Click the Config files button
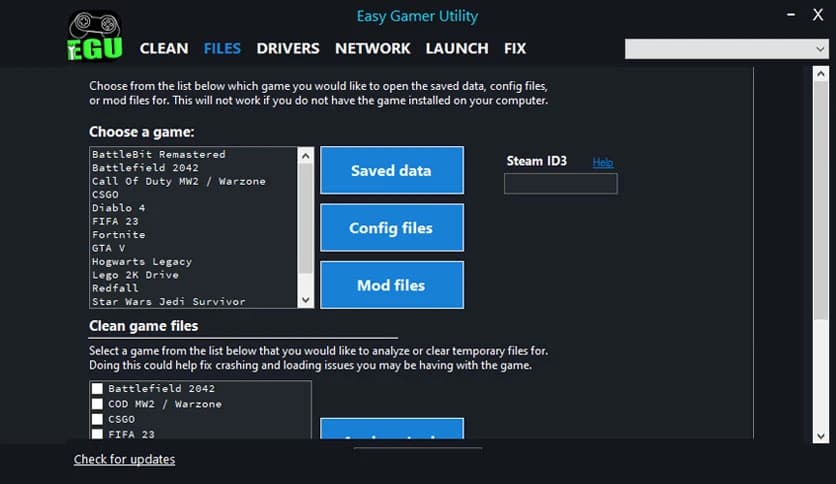Image resolution: width=836 pixels, height=484 pixels. tap(392, 228)
